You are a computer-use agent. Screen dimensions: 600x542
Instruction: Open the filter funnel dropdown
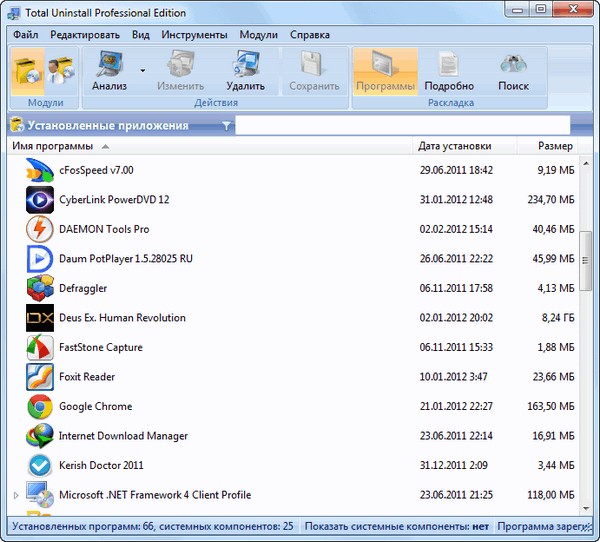pyautogui.click(x=227, y=126)
